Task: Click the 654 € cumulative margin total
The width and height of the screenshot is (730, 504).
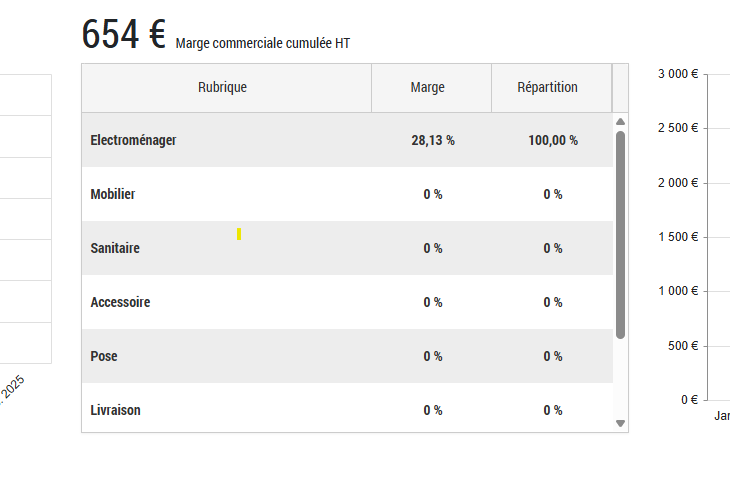Action: point(124,36)
